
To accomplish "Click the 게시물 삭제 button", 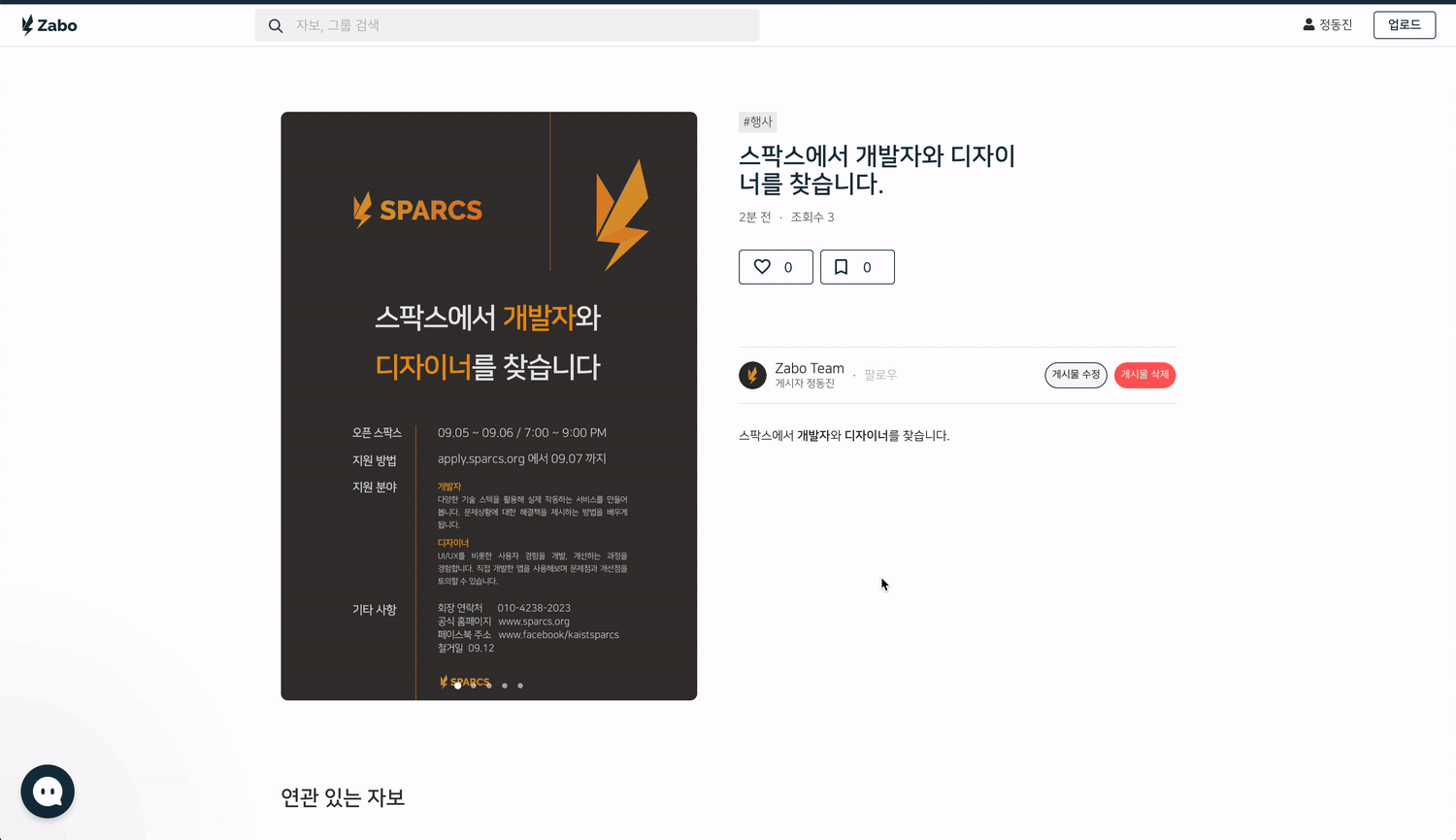I will coord(1144,375).
